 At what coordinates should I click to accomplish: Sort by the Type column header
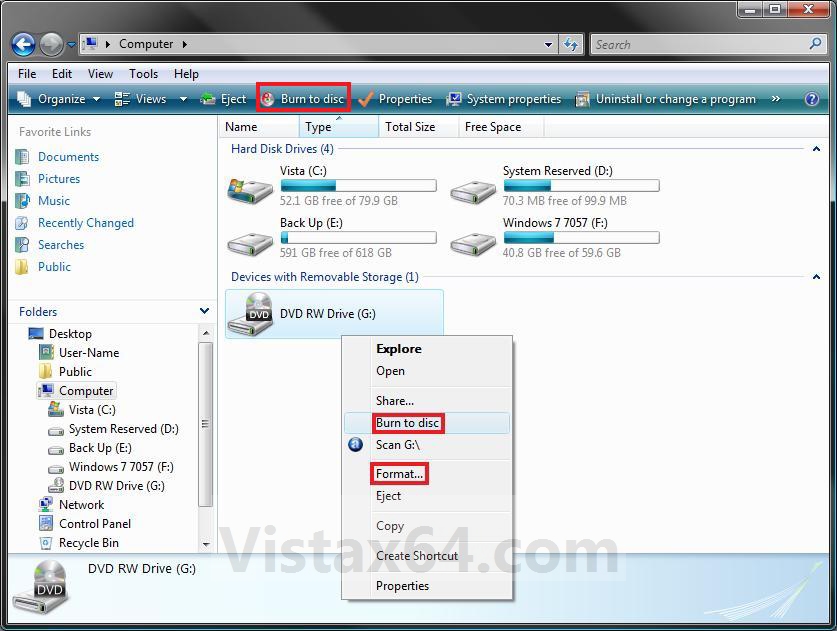point(339,127)
